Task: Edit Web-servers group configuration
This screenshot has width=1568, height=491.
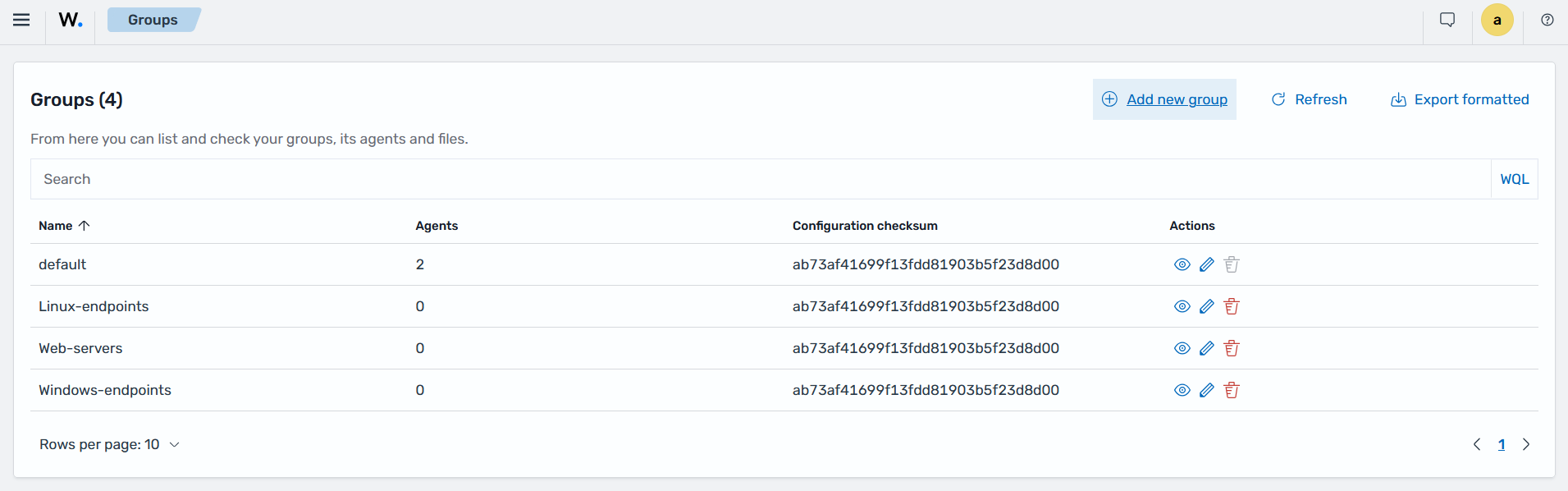Action: [x=1207, y=348]
